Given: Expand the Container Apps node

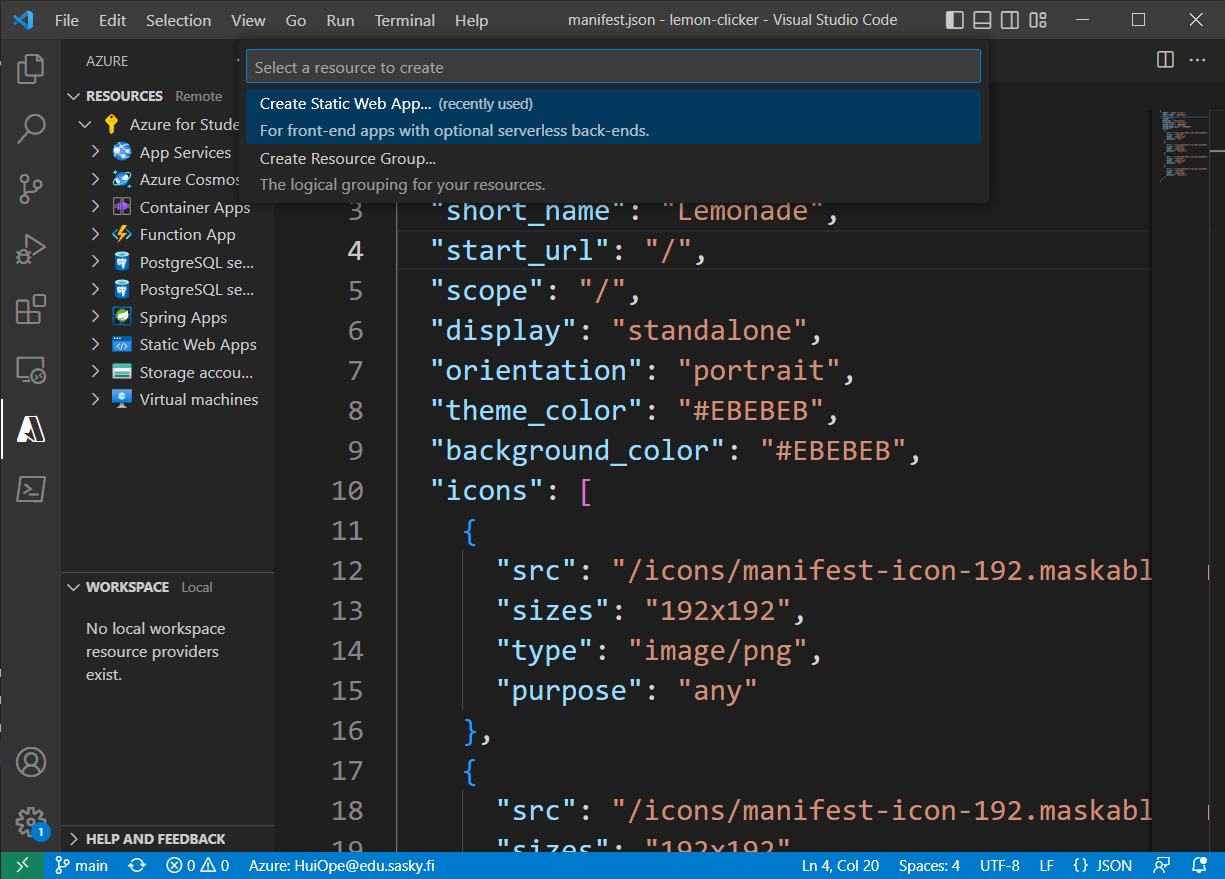Looking at the screenshot, I should [96, 207].
